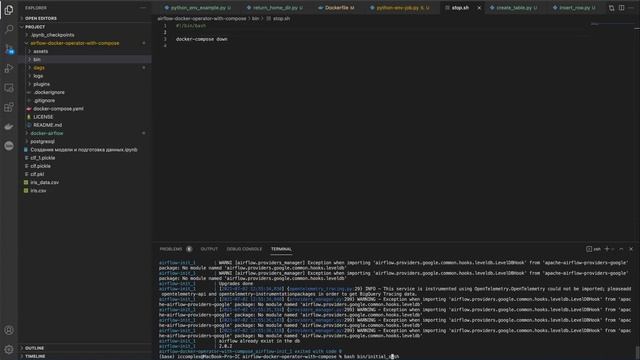Open the DEBUG CONSOLE panel tab
Image resolution: width=640 pixels, height=360 pixels.
[244, 249]
